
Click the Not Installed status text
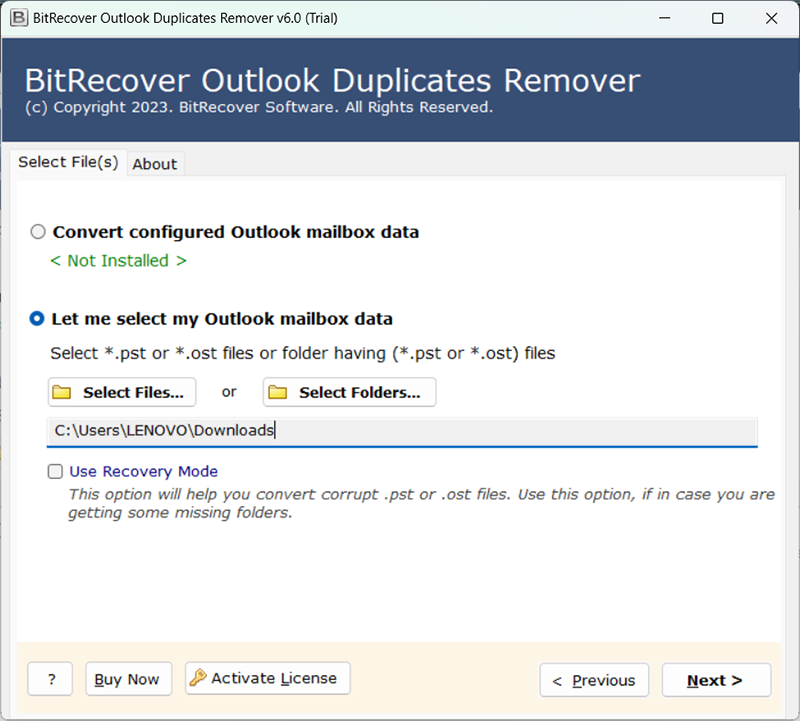click(x=118, y=261)
